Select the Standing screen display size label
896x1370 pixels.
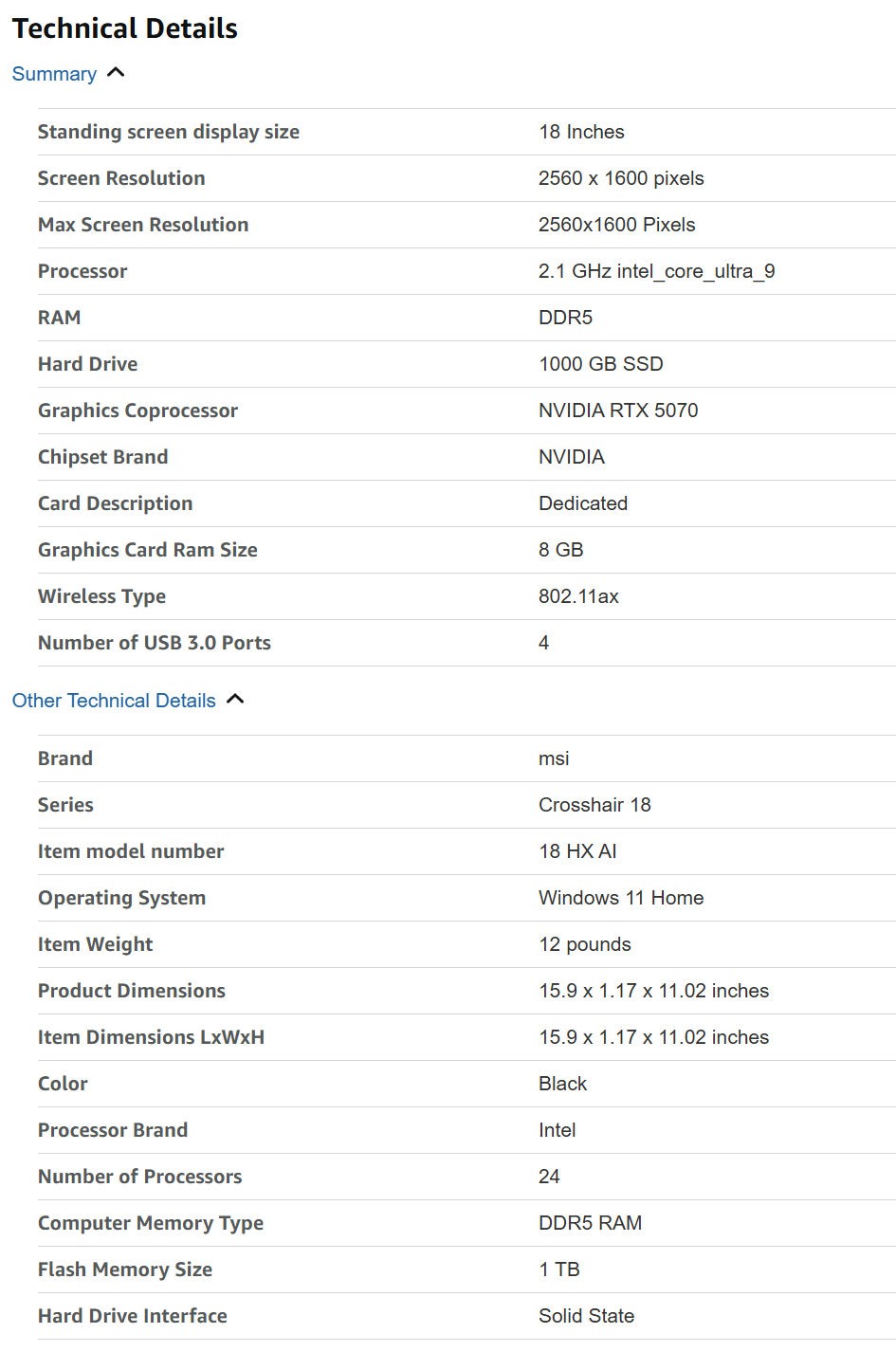click(169, 132)
